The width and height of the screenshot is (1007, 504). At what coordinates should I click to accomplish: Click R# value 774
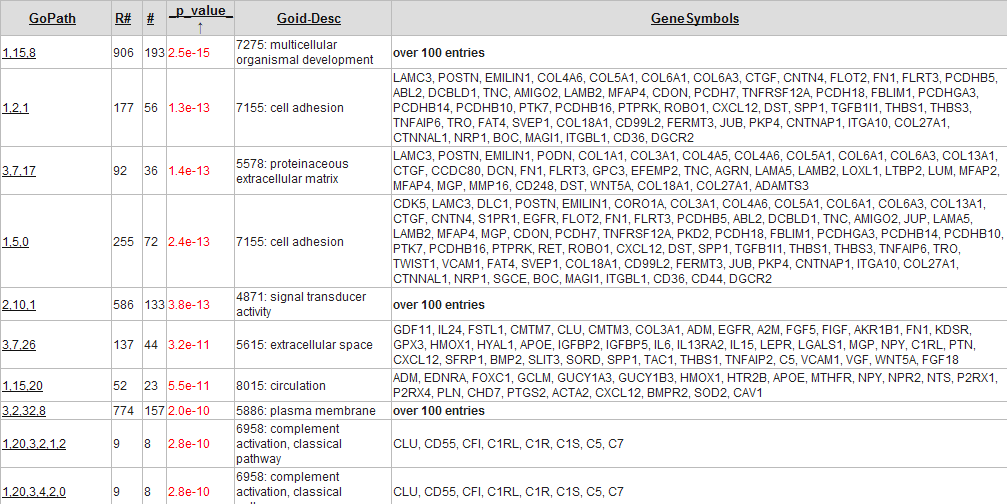point(123,411)
